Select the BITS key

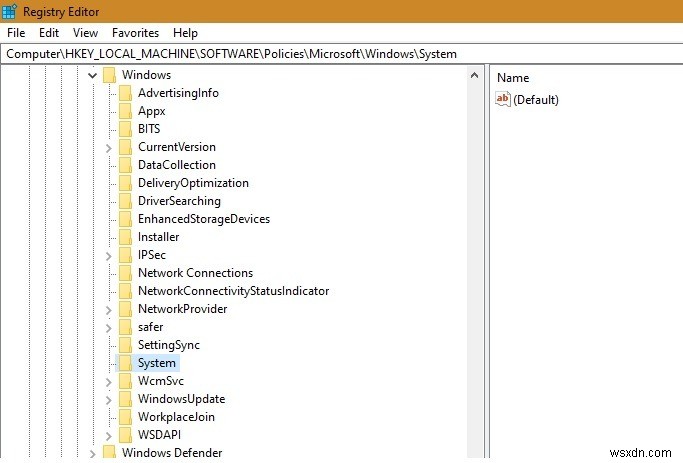[149, 129]
